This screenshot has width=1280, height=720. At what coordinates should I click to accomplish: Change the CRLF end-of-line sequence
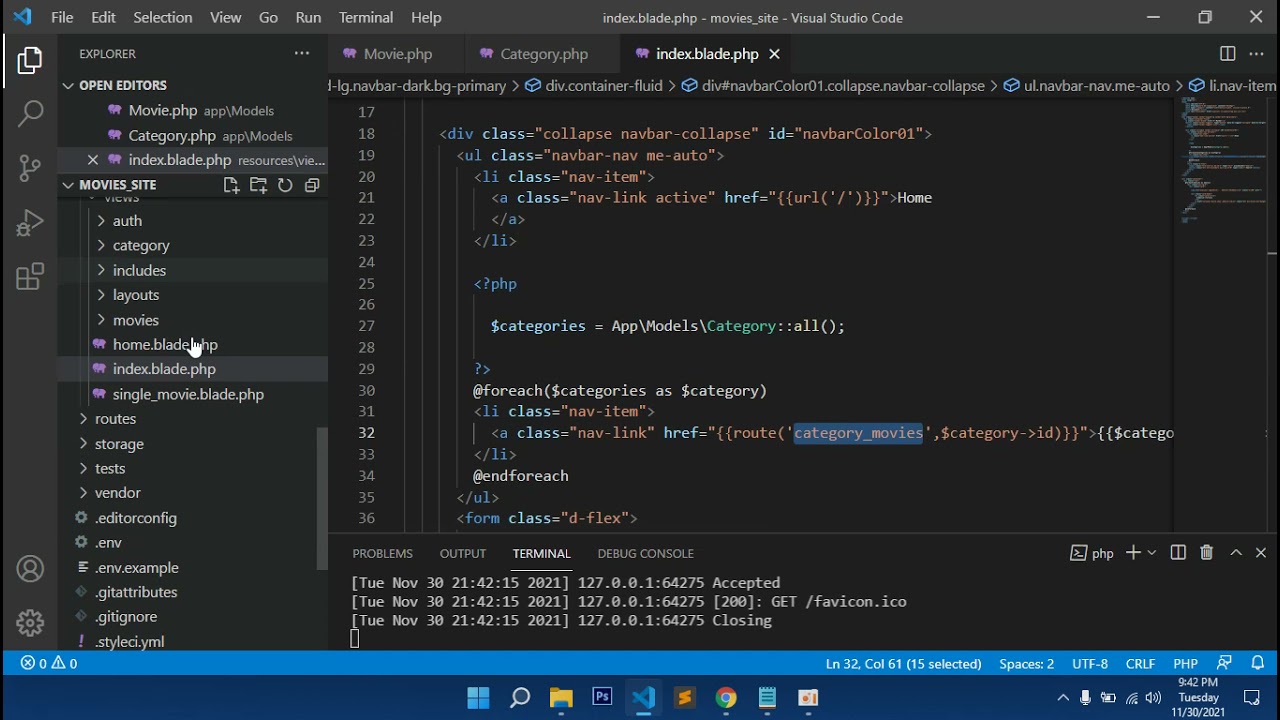point(1140,664)
